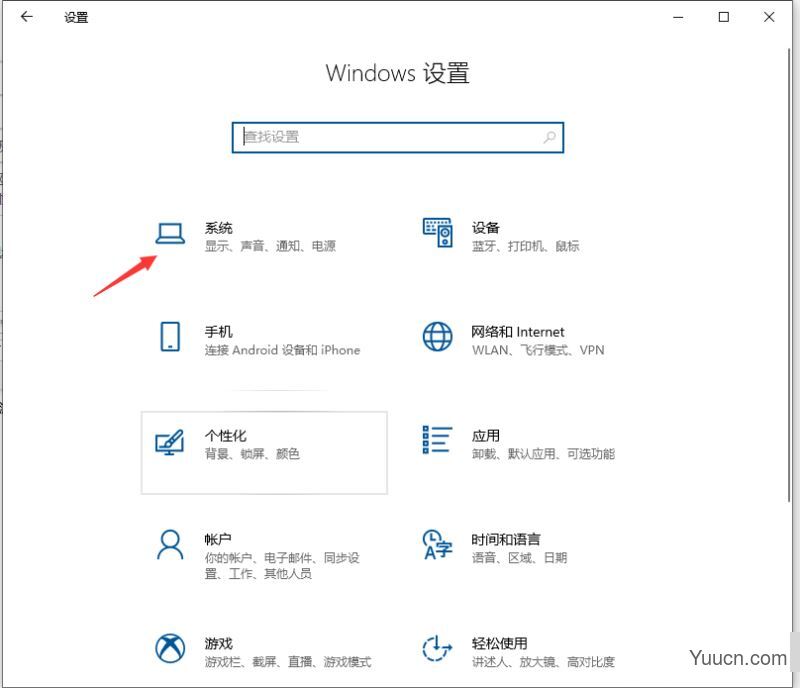Open the 轻松使用 category title
The image size is (800, 688).
[499, 643]
